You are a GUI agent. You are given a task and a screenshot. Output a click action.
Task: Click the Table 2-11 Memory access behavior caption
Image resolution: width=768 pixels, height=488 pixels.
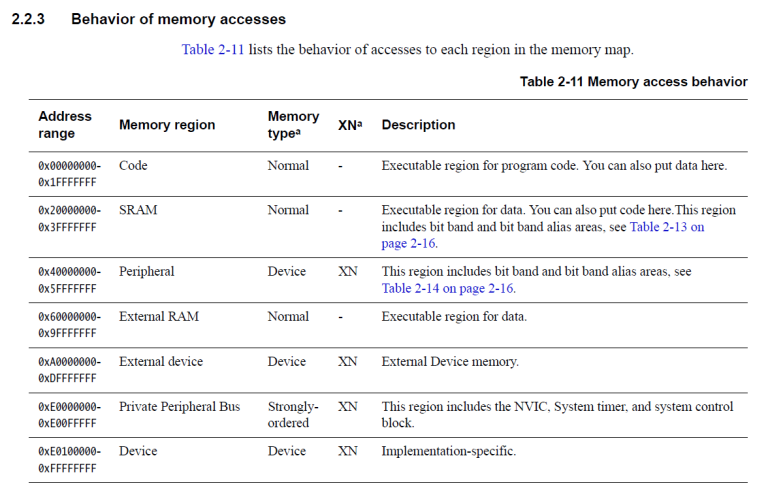click(x=633, y=82)
